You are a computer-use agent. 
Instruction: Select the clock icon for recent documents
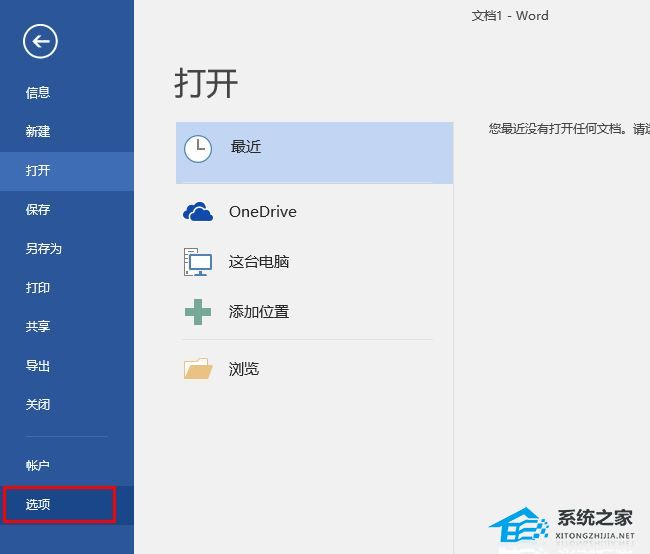[x=198, y=149]
